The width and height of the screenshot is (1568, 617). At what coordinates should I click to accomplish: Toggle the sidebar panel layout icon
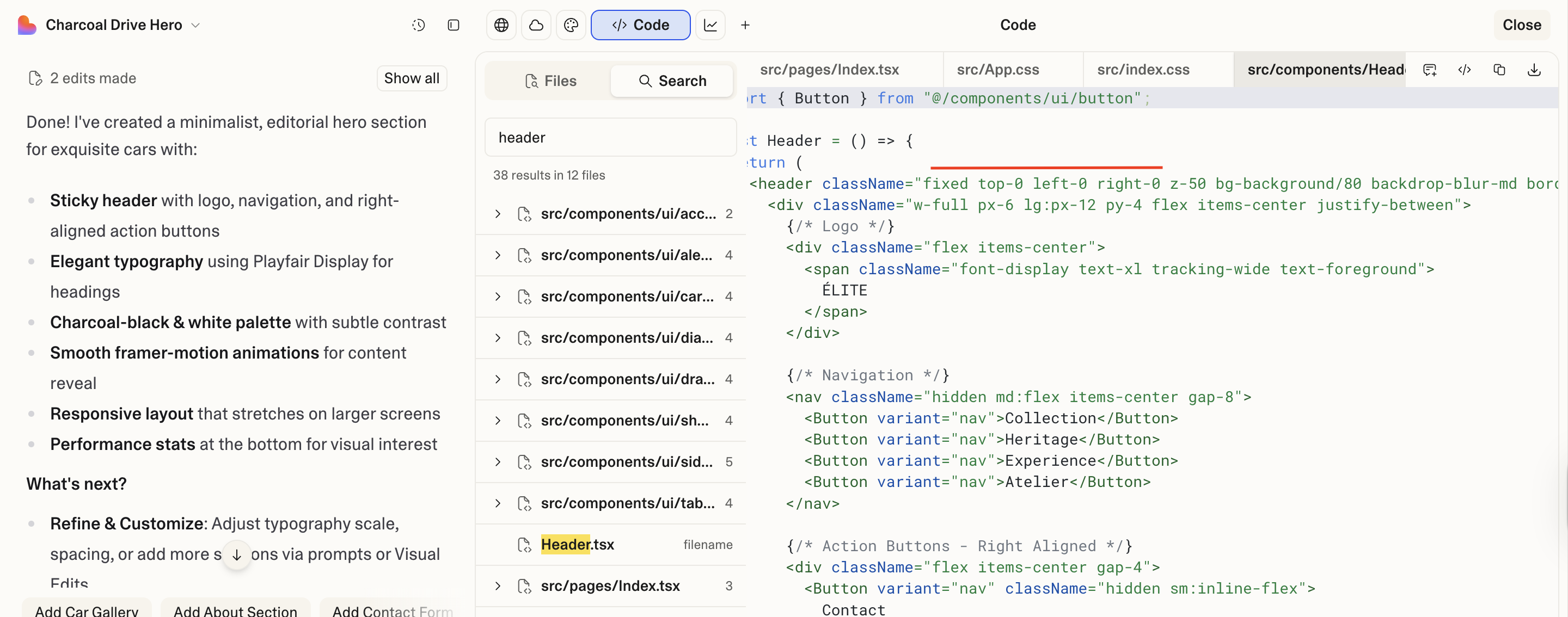tap(453, 25)
